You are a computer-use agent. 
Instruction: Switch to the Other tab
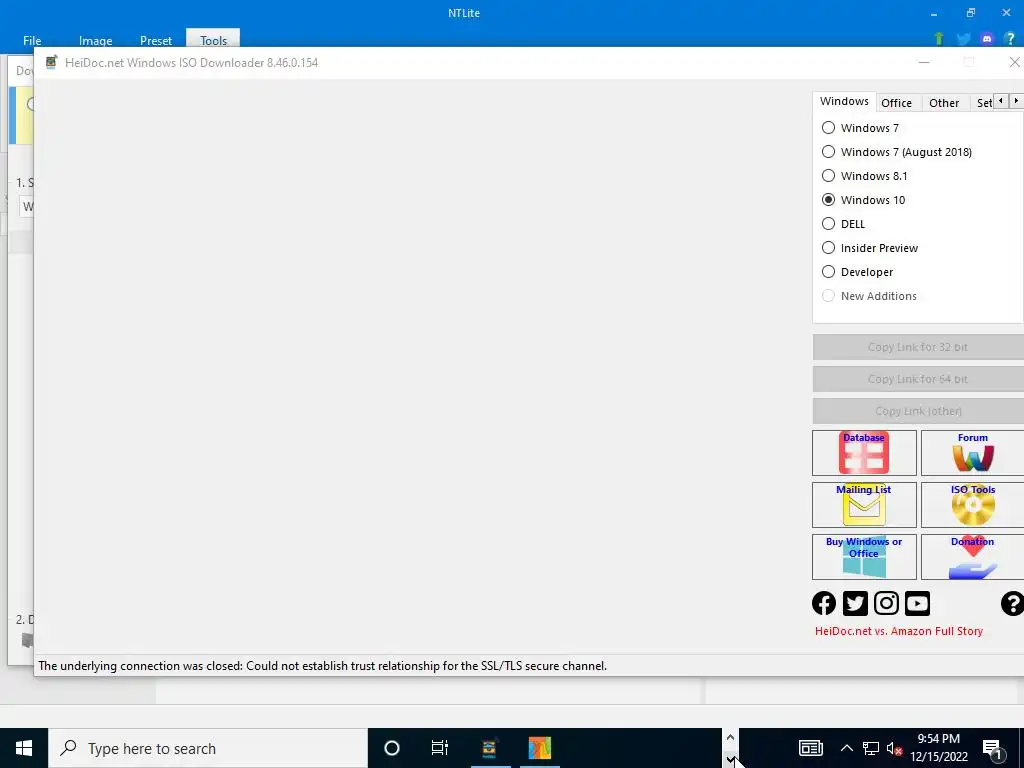(944, 103)
